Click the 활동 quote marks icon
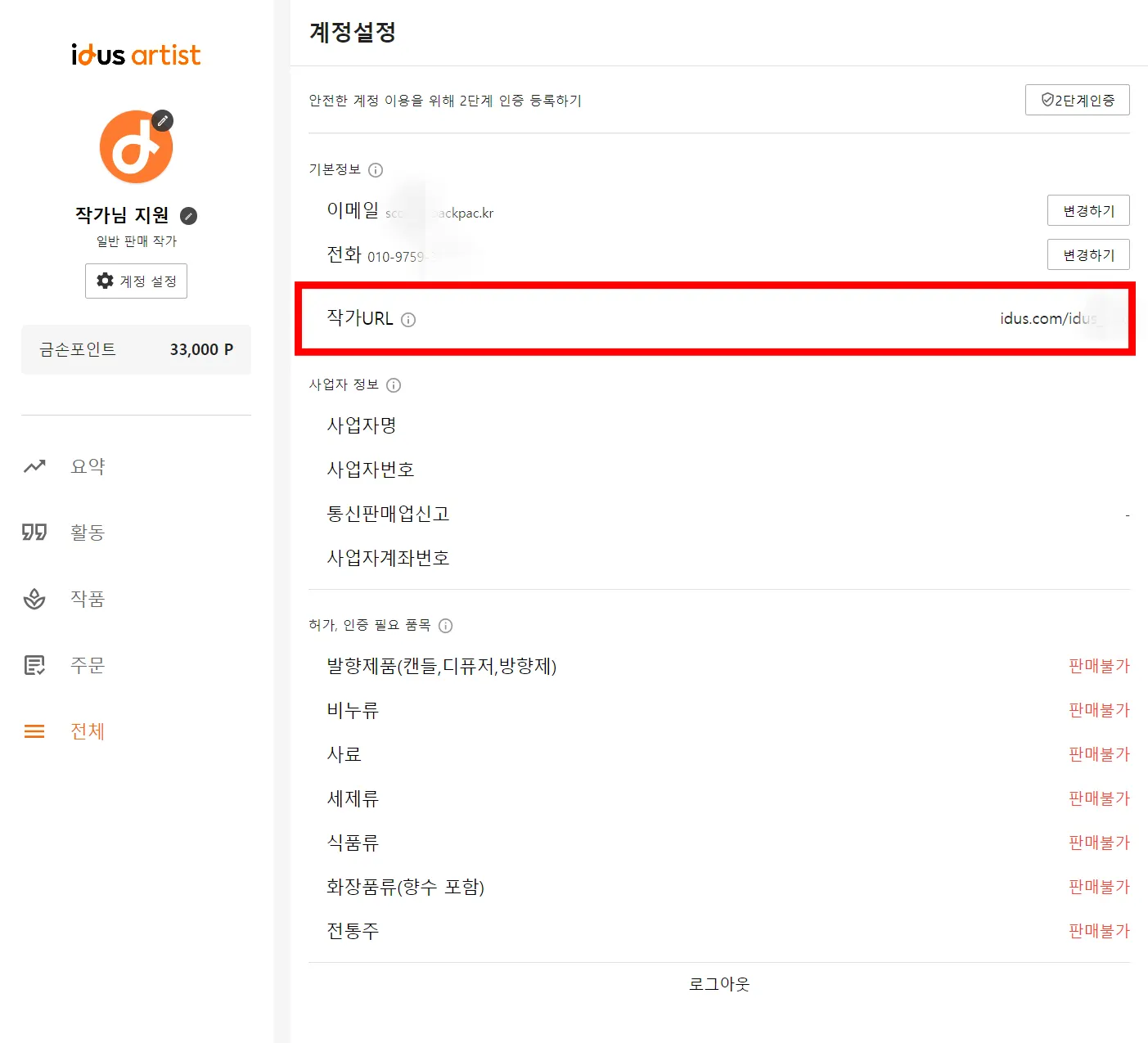The width and height of the screenshot is (1148, 1043). [34, 533]
